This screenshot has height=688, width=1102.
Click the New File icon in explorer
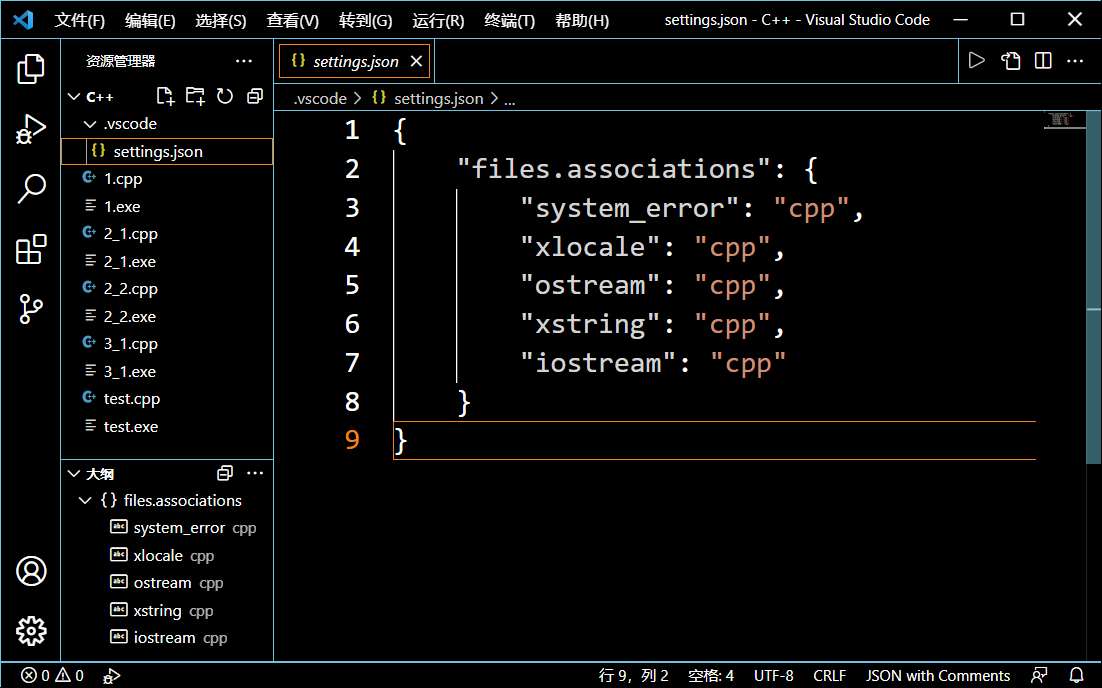(x=166, y=96)
